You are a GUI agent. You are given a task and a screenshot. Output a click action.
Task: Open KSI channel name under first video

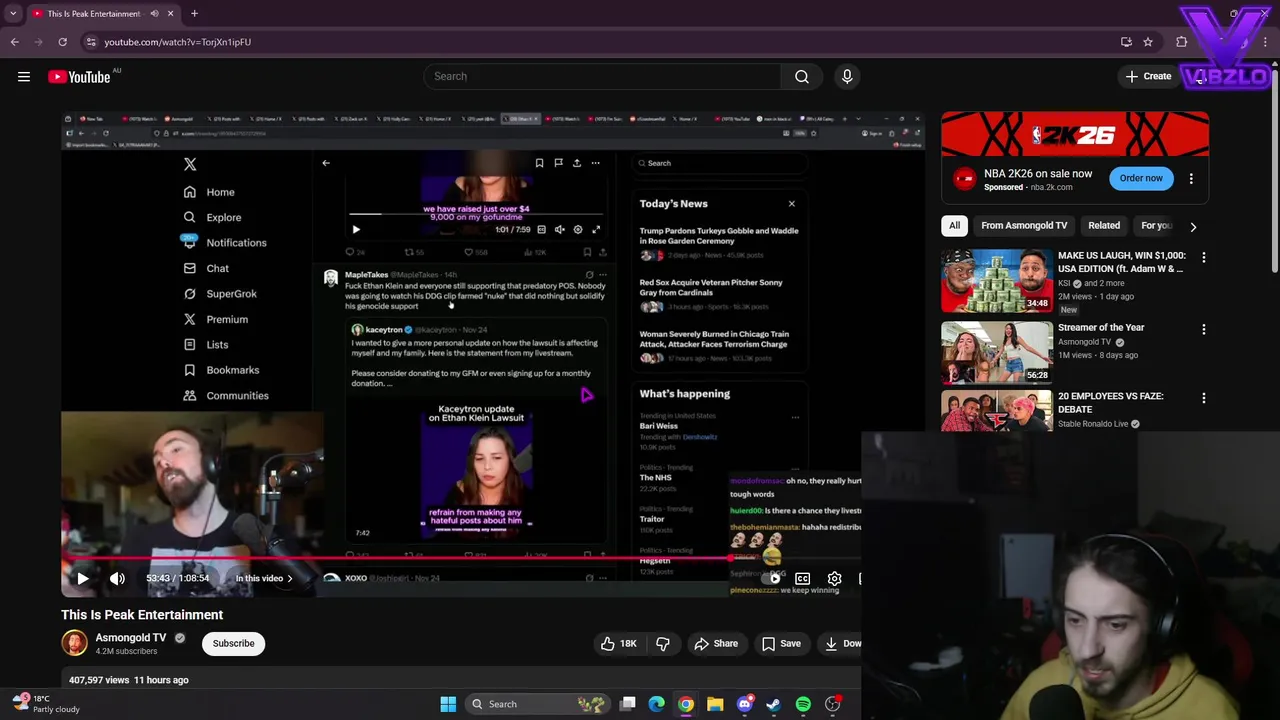(1064, 284)
